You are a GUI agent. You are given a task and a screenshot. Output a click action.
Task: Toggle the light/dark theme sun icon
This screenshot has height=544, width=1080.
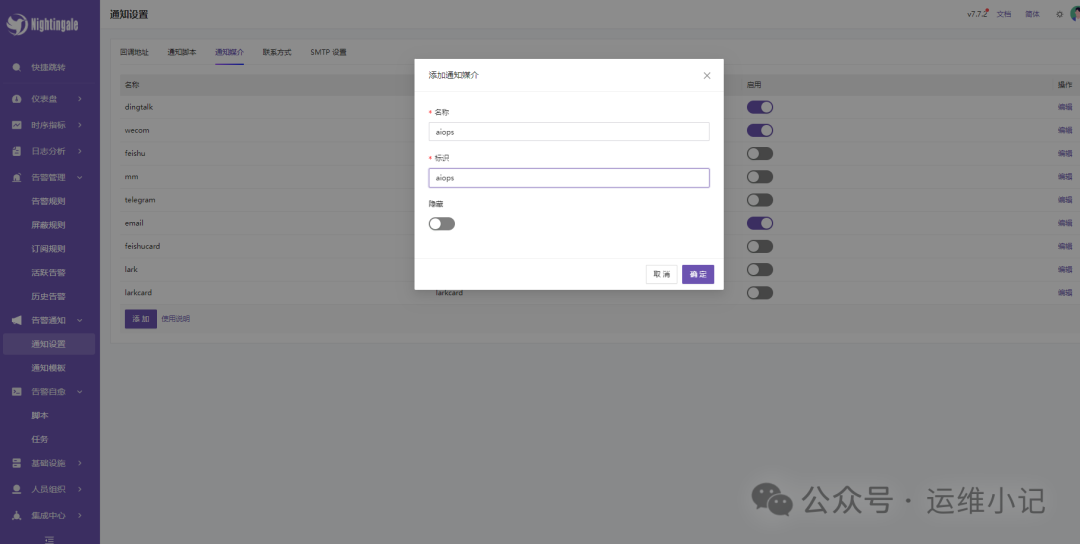tap(1059, 14)
